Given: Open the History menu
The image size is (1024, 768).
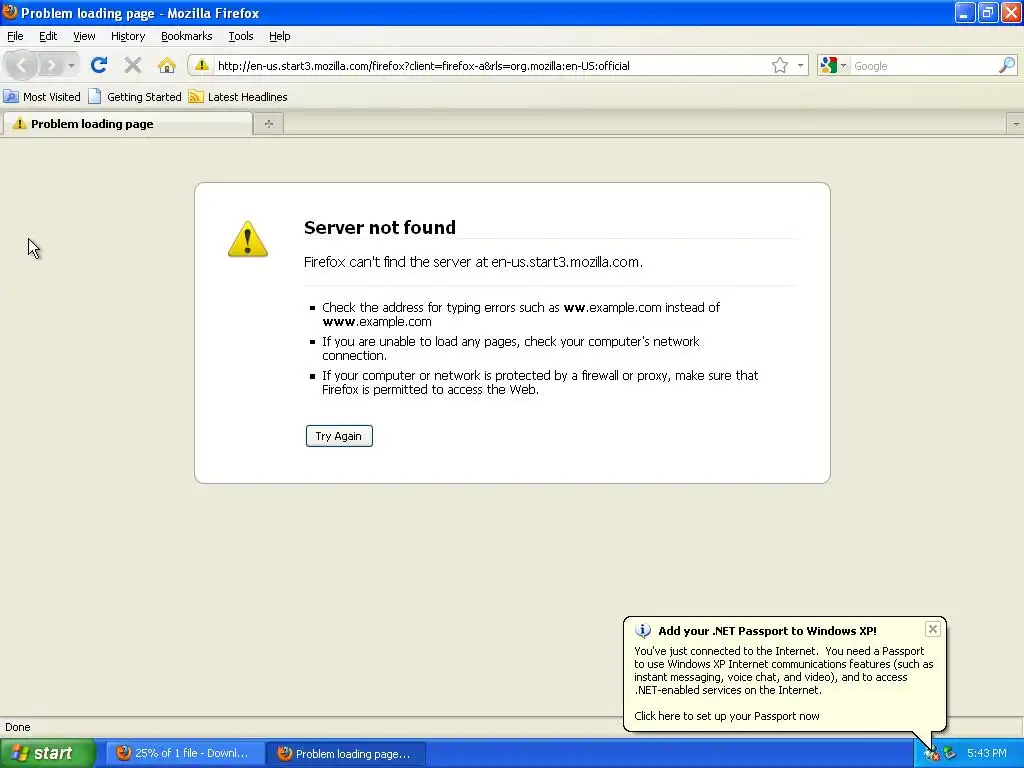Looking at the screenshot, I should coord(128,36).
